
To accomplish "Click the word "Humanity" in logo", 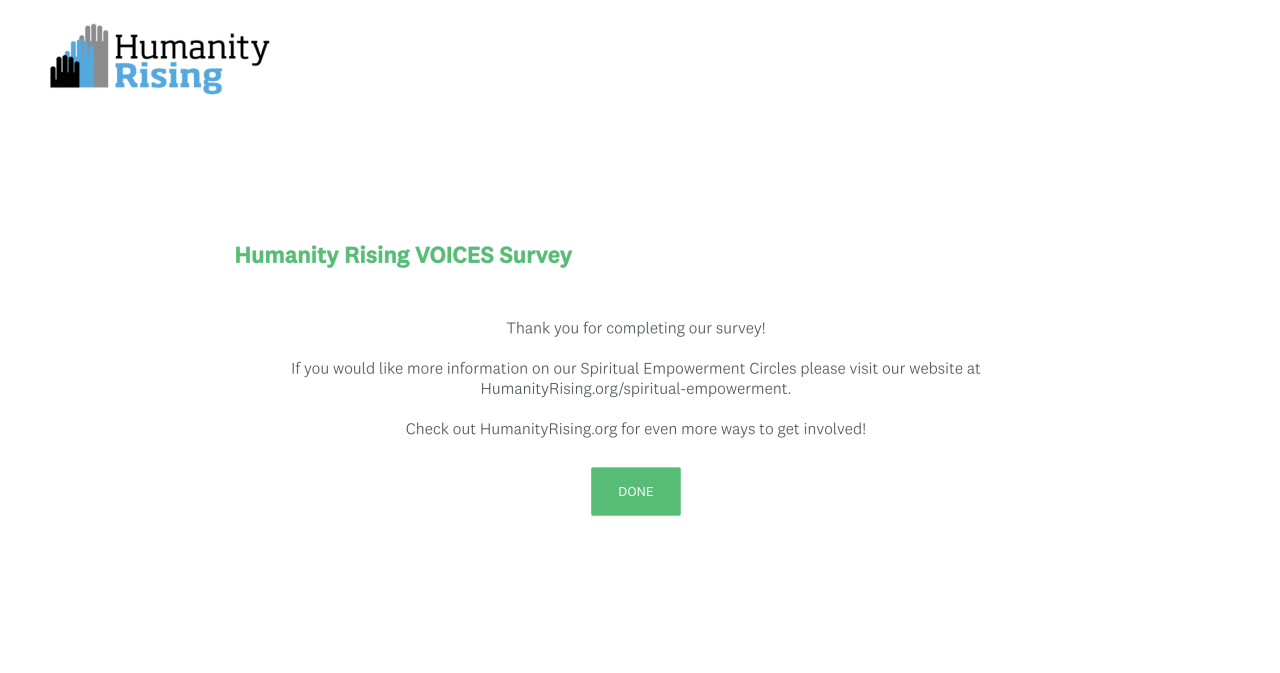I will click(x=192, y=48).
